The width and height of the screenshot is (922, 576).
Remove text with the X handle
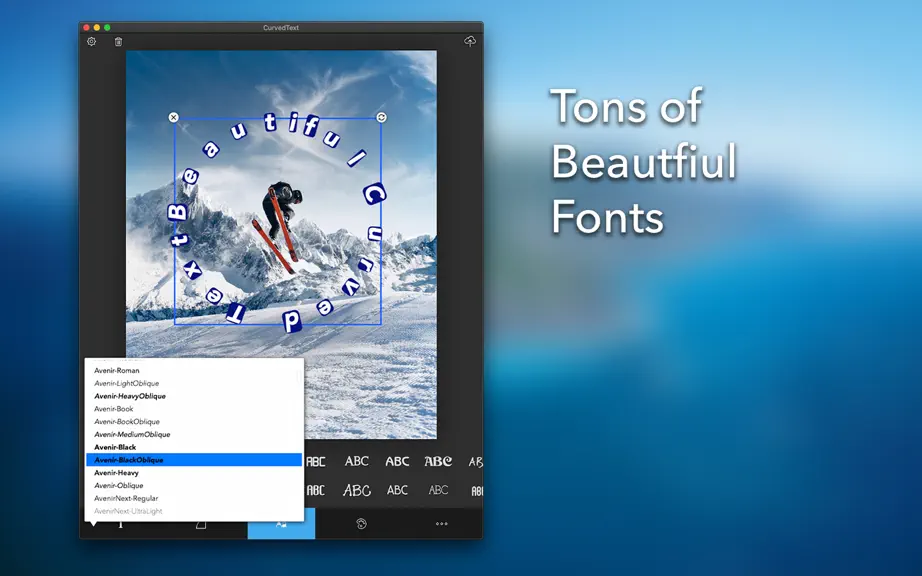pyautogui.click(x=173, y=118)
